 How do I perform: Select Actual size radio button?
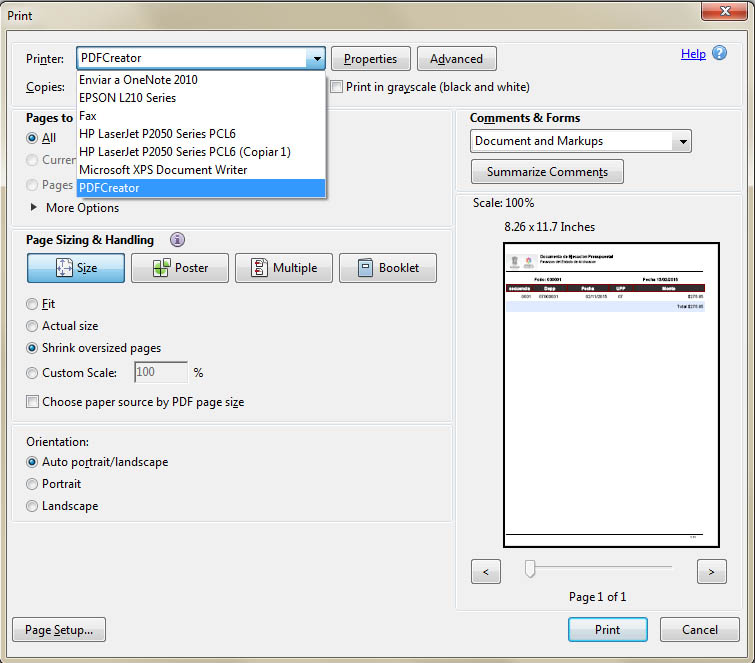(32, 326)
